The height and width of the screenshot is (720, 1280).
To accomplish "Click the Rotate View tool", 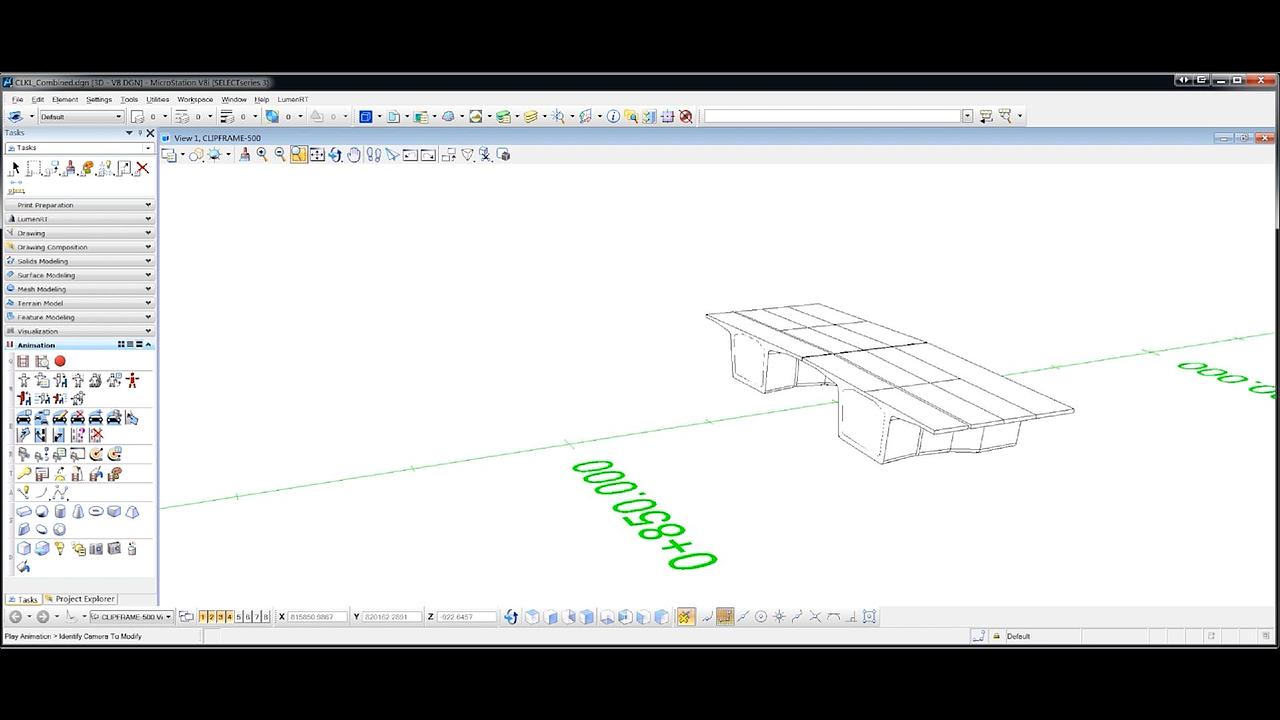I will click(335, 154).
